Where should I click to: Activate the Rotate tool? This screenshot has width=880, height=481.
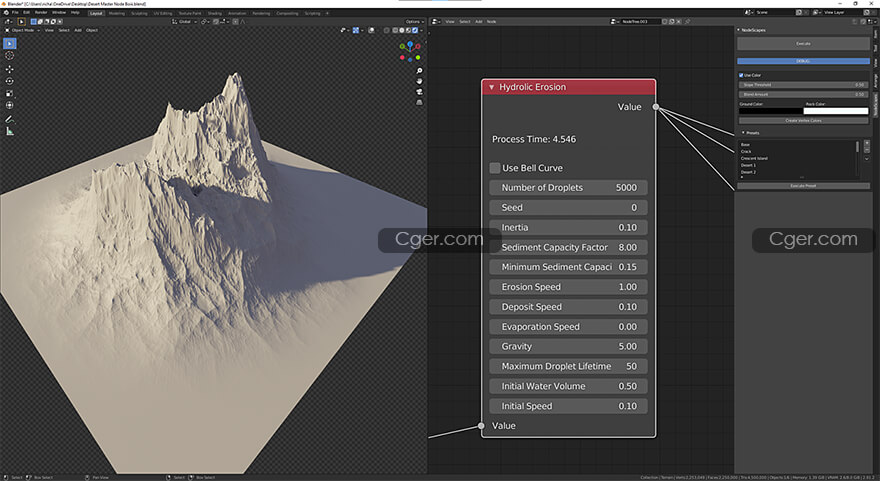[x=10, y=81]
